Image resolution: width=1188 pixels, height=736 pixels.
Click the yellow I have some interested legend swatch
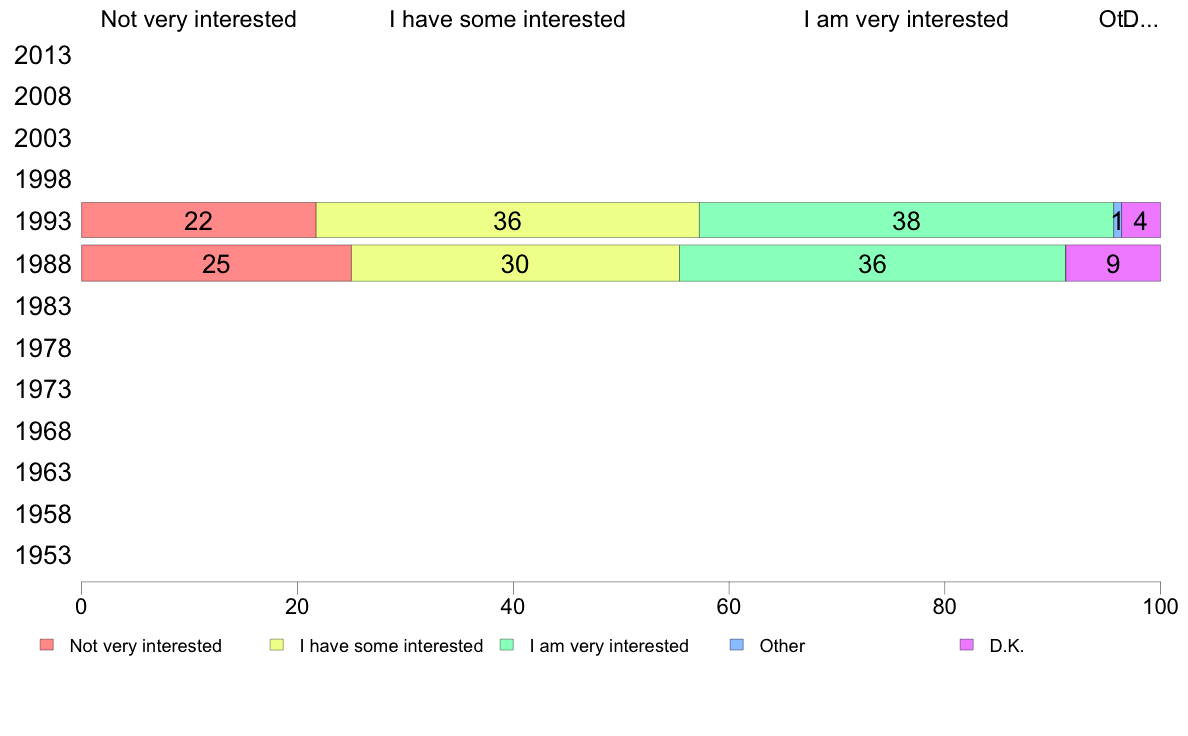click(x=277, y=645)
